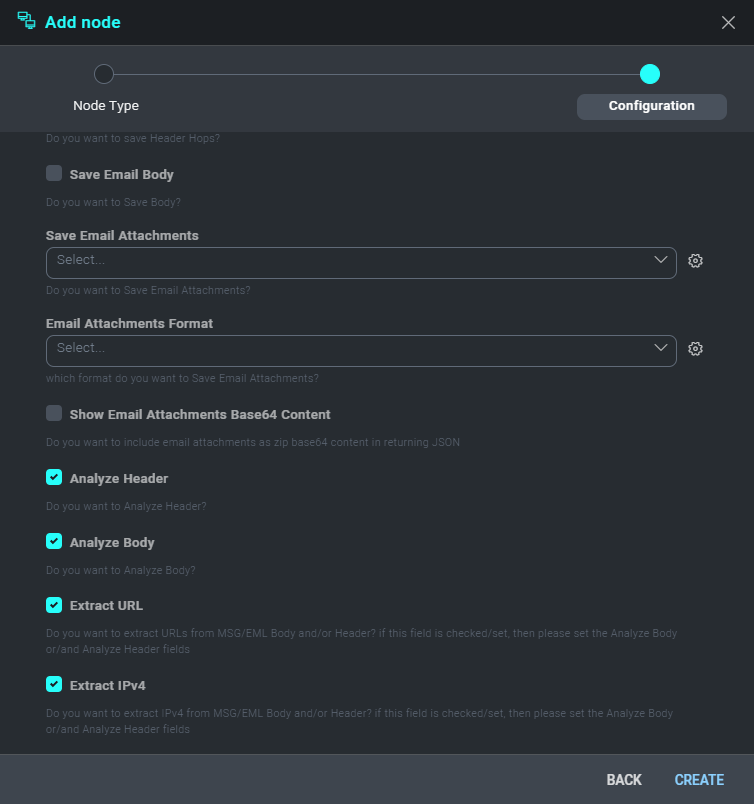Image resolution: width=754 pixels, height=804 pixels.
Task: Uncheck the Extract IPv4 option
Action: click(x=54, y=685)
